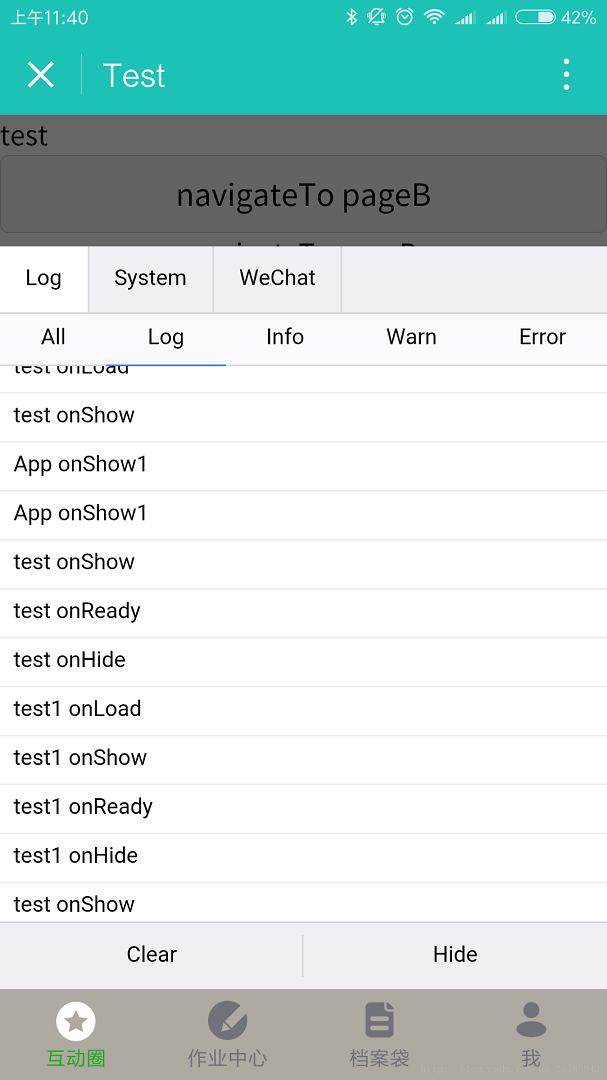Open 作业中心 pencil icon tab
This screenshot has height=1080, width=607.
[227, 1022]
